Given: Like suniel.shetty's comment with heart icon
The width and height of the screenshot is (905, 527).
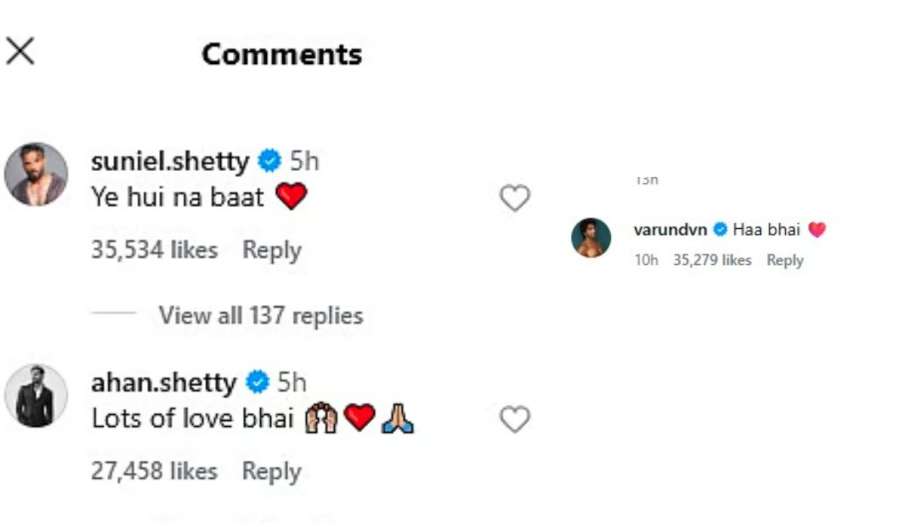Looking at the screenshot, I should point(514,199).
